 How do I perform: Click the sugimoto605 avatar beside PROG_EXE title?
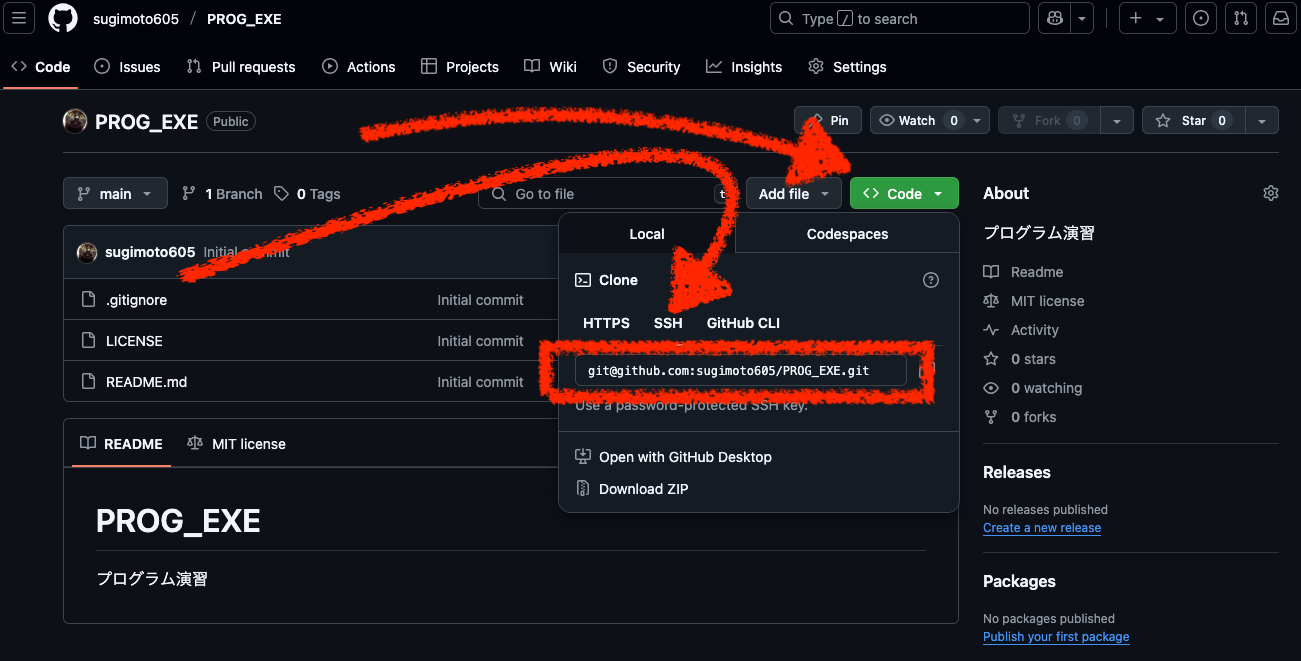75,121
